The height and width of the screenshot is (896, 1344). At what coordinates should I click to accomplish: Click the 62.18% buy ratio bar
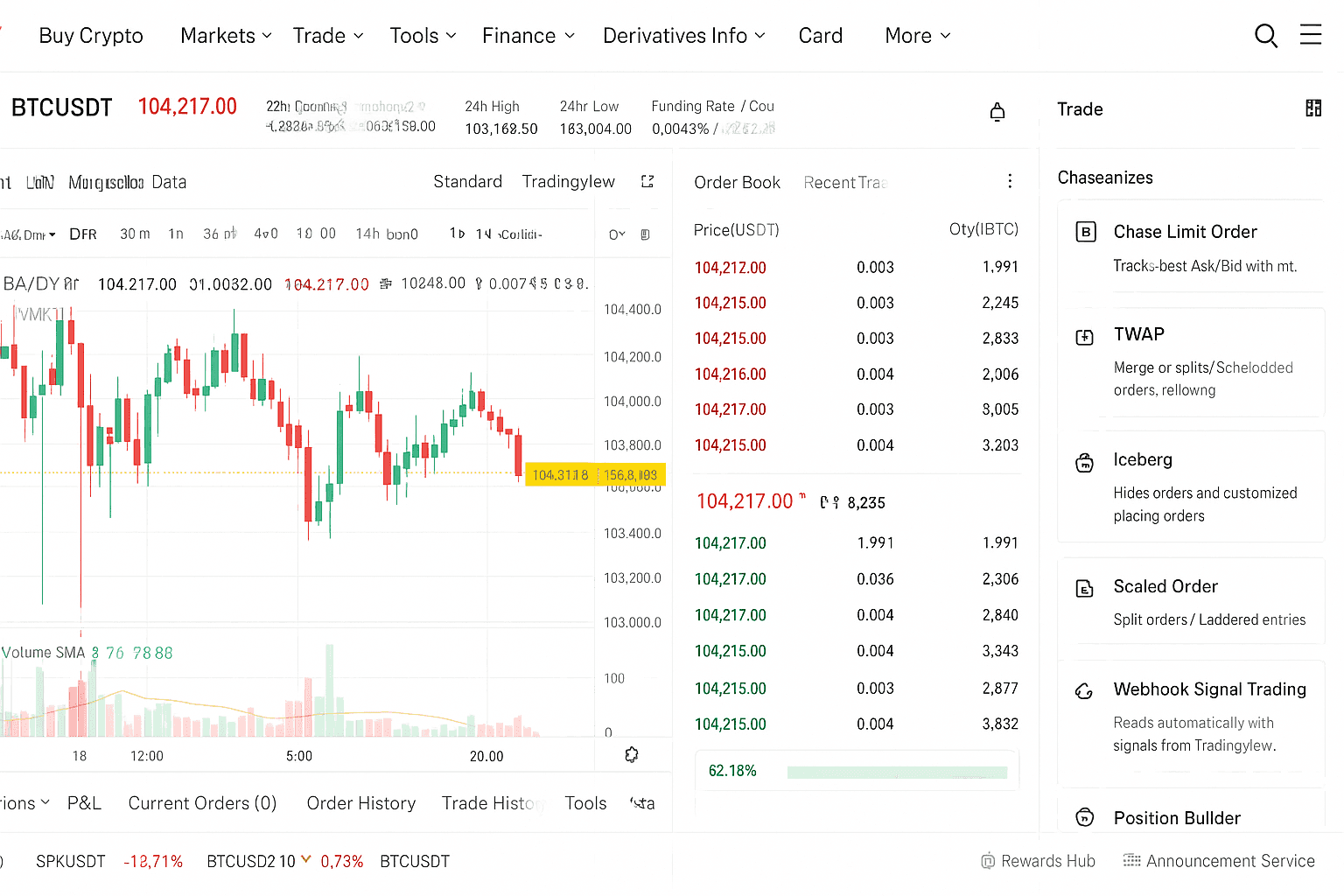[896, 772]
